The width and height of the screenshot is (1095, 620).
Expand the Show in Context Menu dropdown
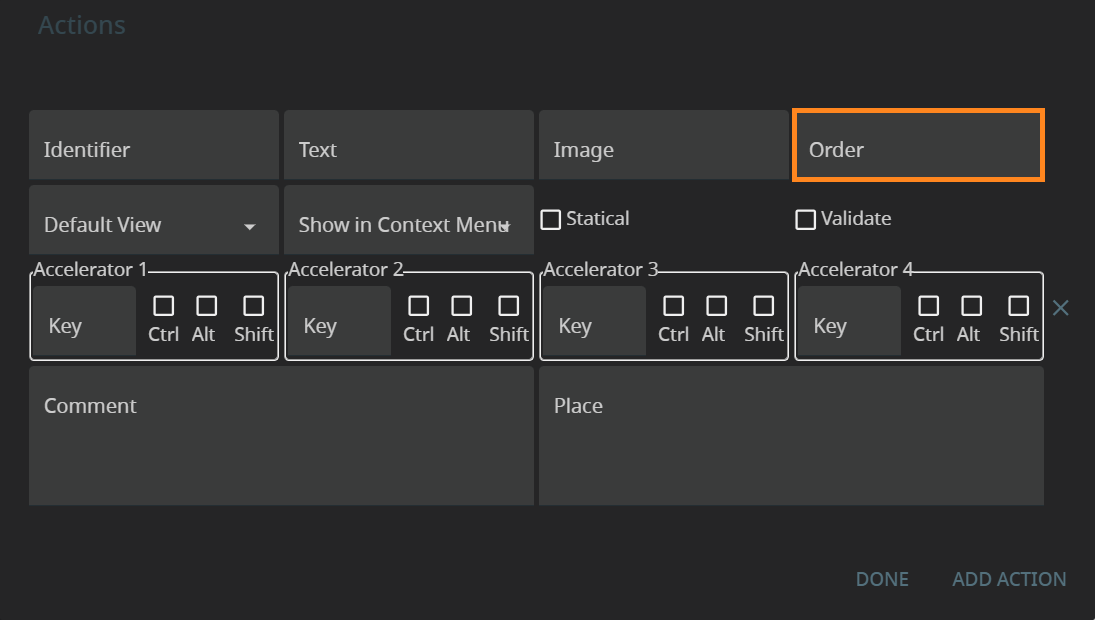click(x=408, y=225)
